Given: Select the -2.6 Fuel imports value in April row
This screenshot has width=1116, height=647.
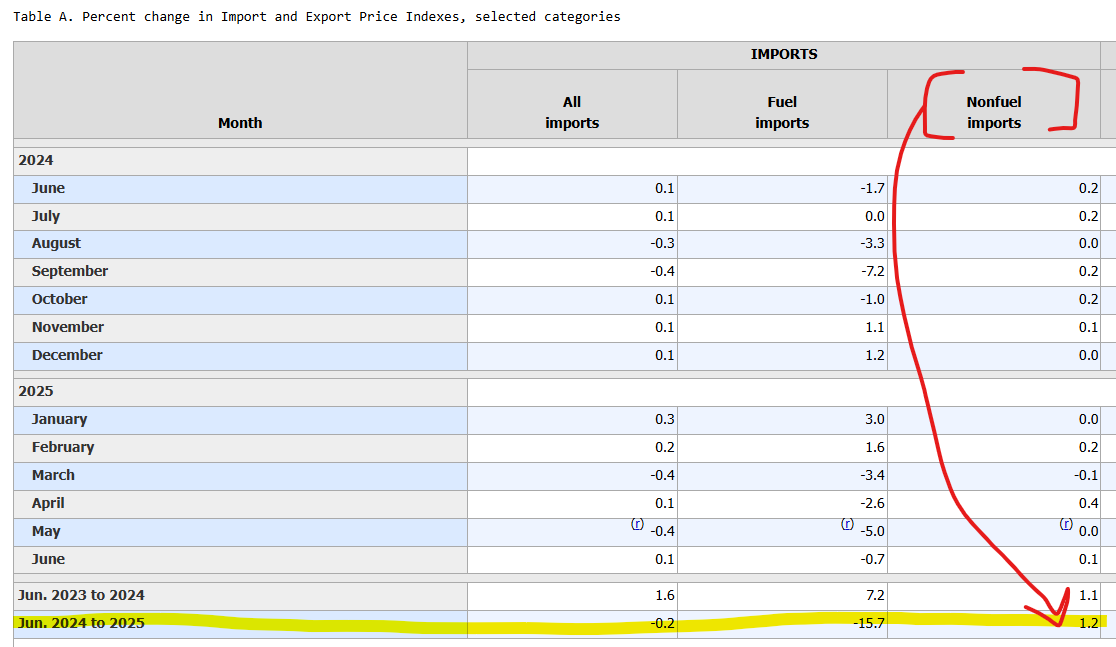Looking at the screenshot, I should [x=872, y=503].
